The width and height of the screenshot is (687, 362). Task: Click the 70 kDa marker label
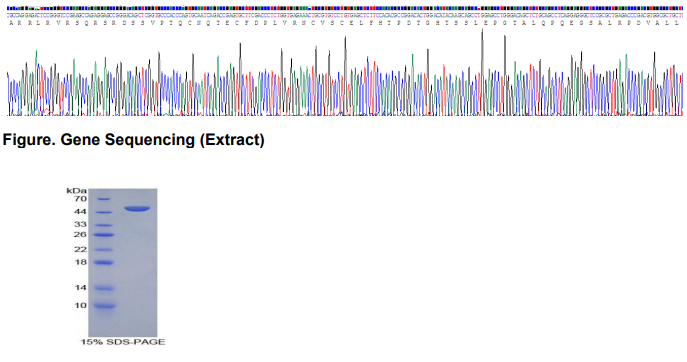coord(80,199)
